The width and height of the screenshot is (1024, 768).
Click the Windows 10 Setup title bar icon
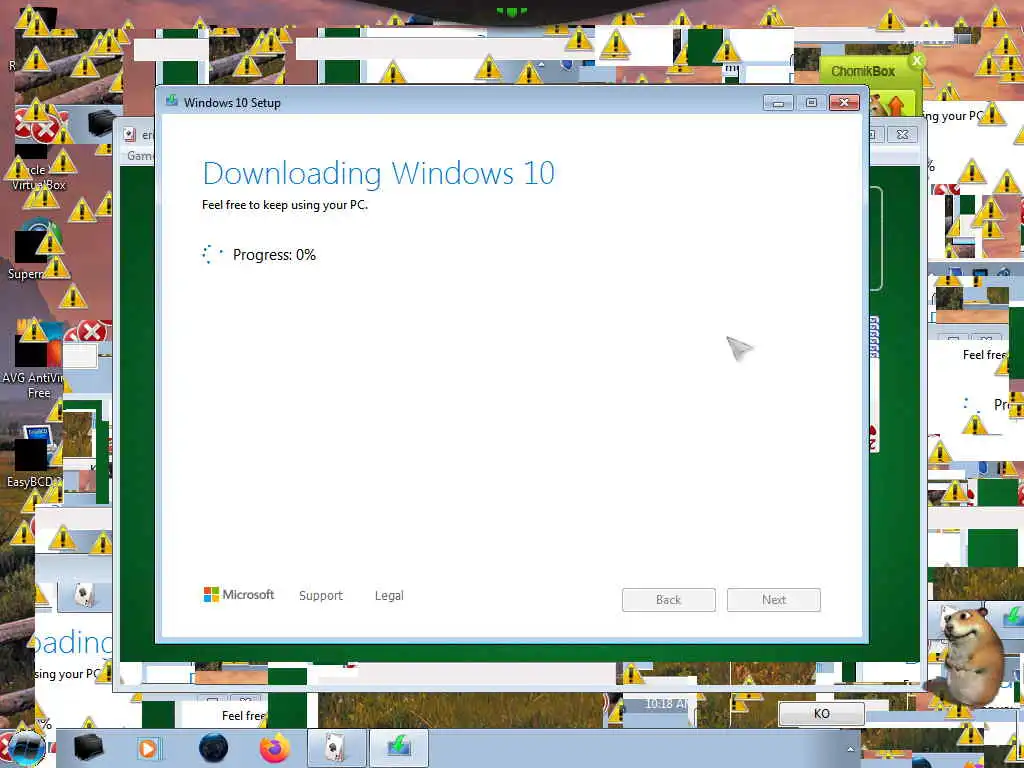point(172,101)
